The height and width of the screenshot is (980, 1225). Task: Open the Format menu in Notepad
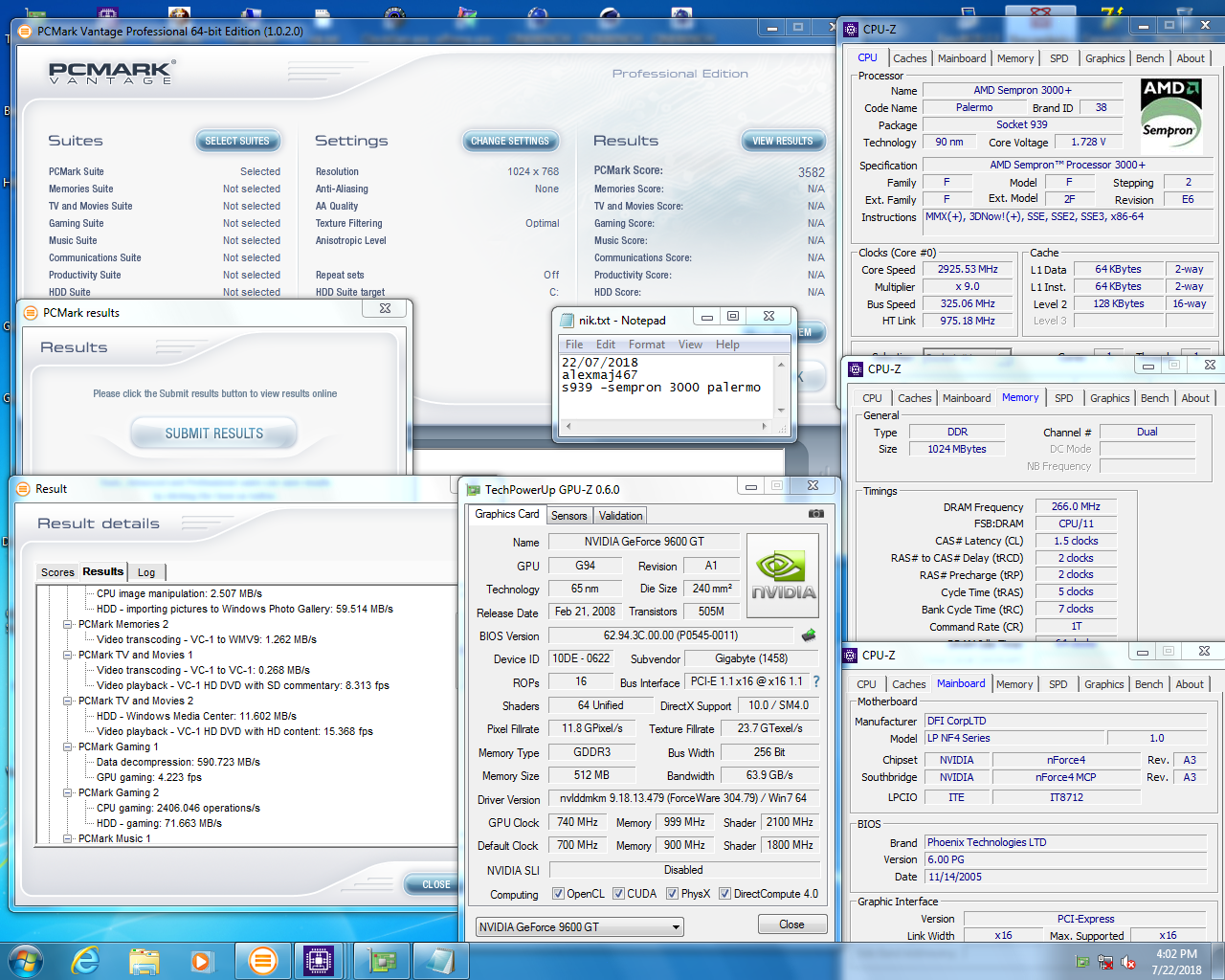point(647,345)
